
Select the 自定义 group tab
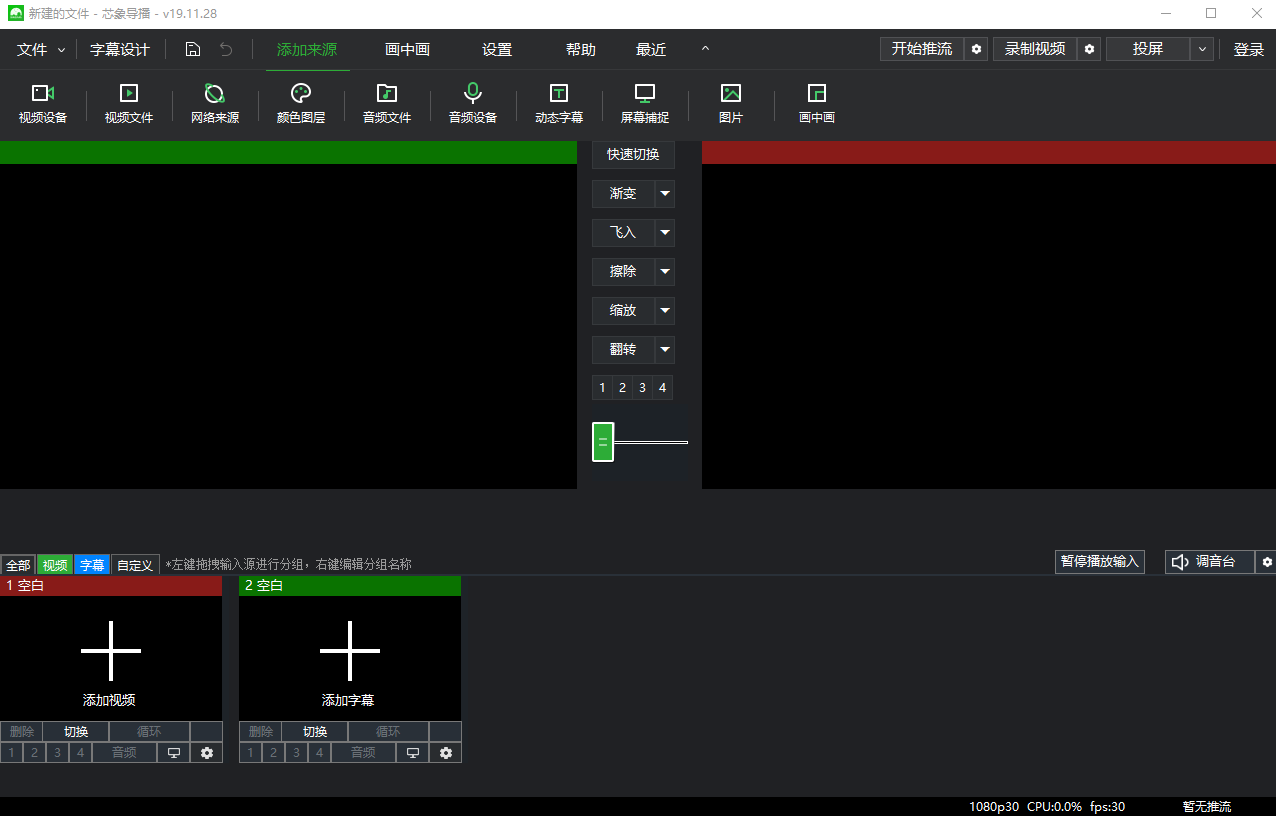tap(135, 565)
